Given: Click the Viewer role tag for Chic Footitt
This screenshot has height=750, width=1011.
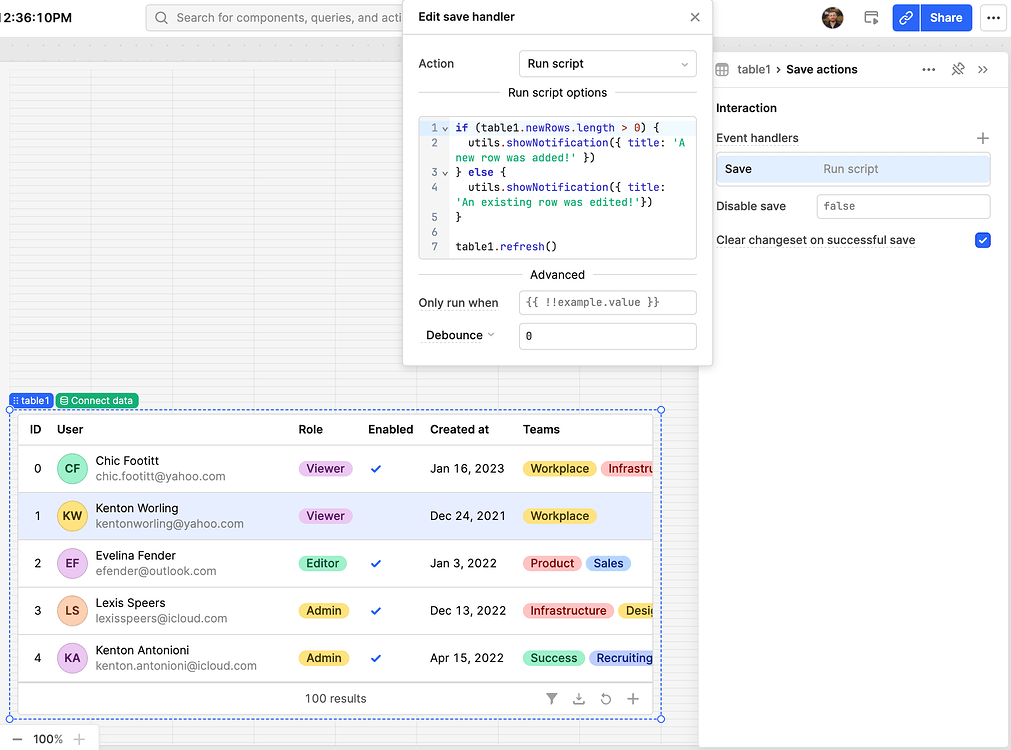Looking at the screenshot, I should click(325, 469).
